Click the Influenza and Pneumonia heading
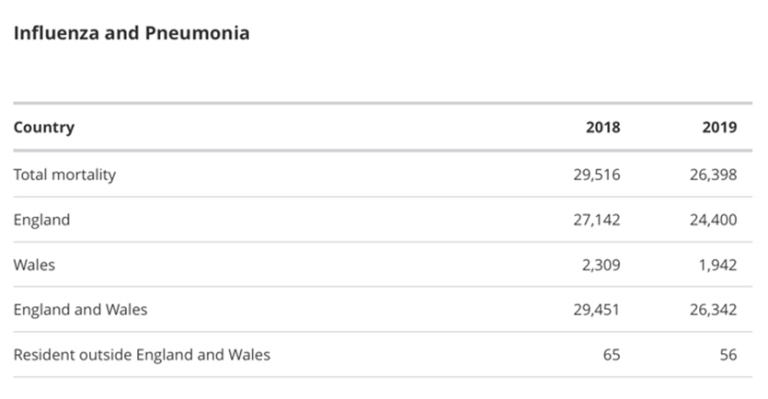The image size is (768, 399). pyautogui.click(x=131, y=33)
